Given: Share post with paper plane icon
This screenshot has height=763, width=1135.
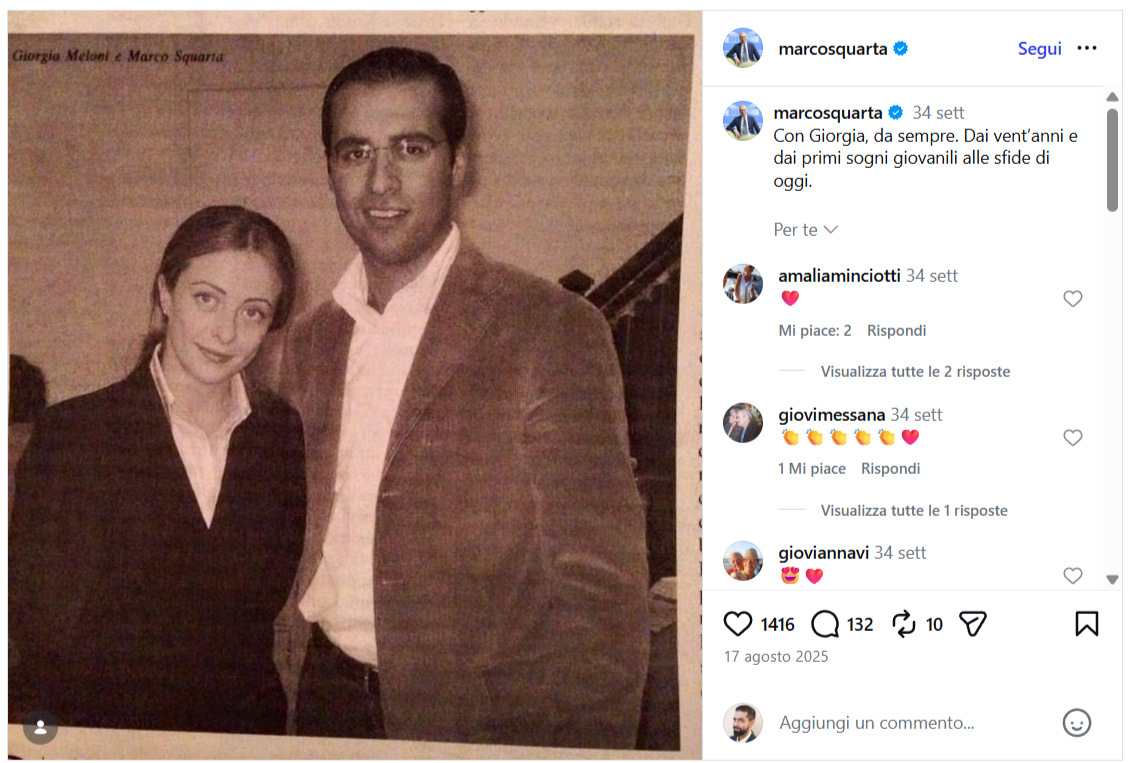Looking at the screenshot, I should pyautogui.click(x=973, y=624).
